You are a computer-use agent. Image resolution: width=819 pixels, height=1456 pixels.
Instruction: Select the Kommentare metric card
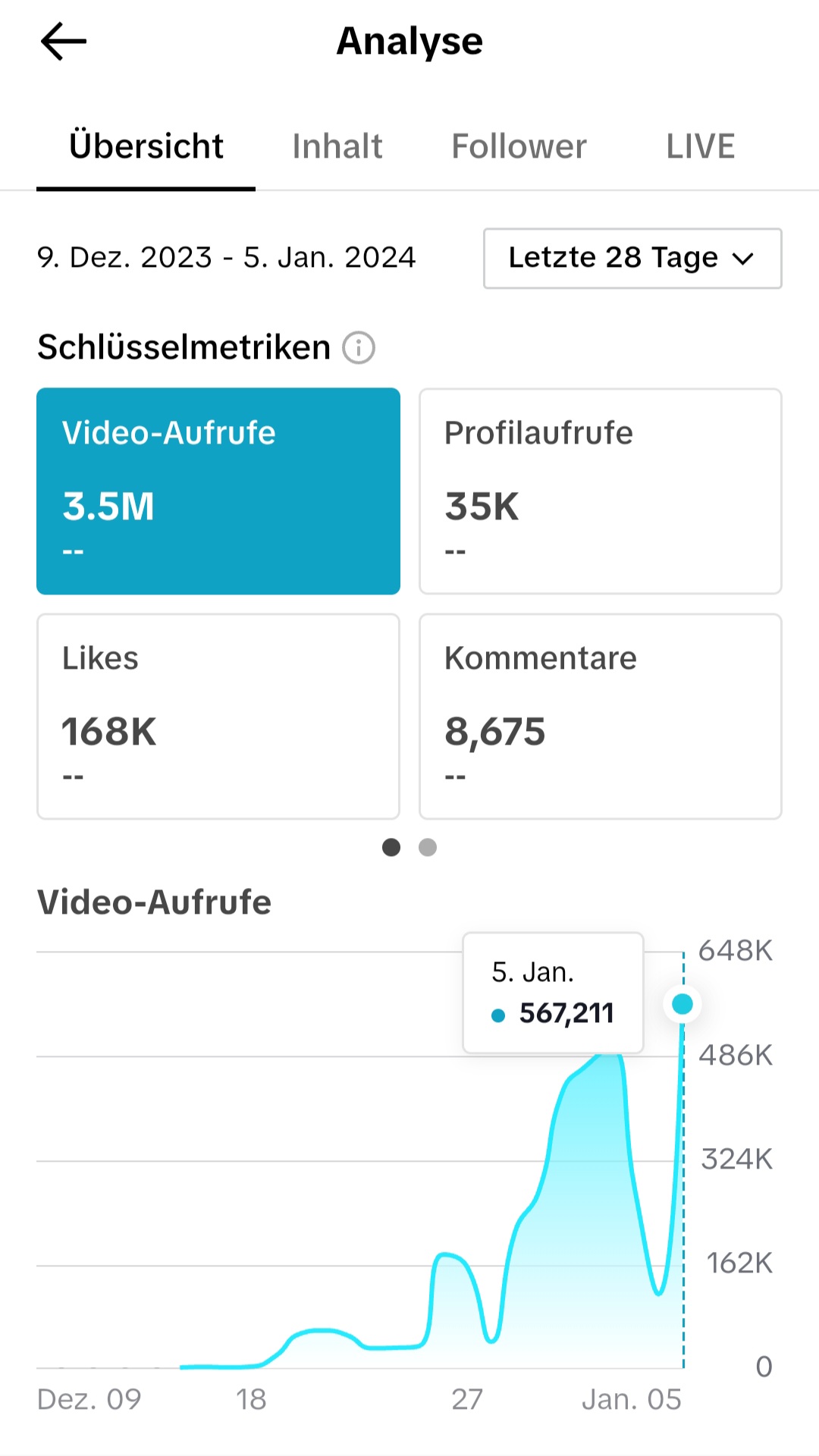(x=600, y=717)
